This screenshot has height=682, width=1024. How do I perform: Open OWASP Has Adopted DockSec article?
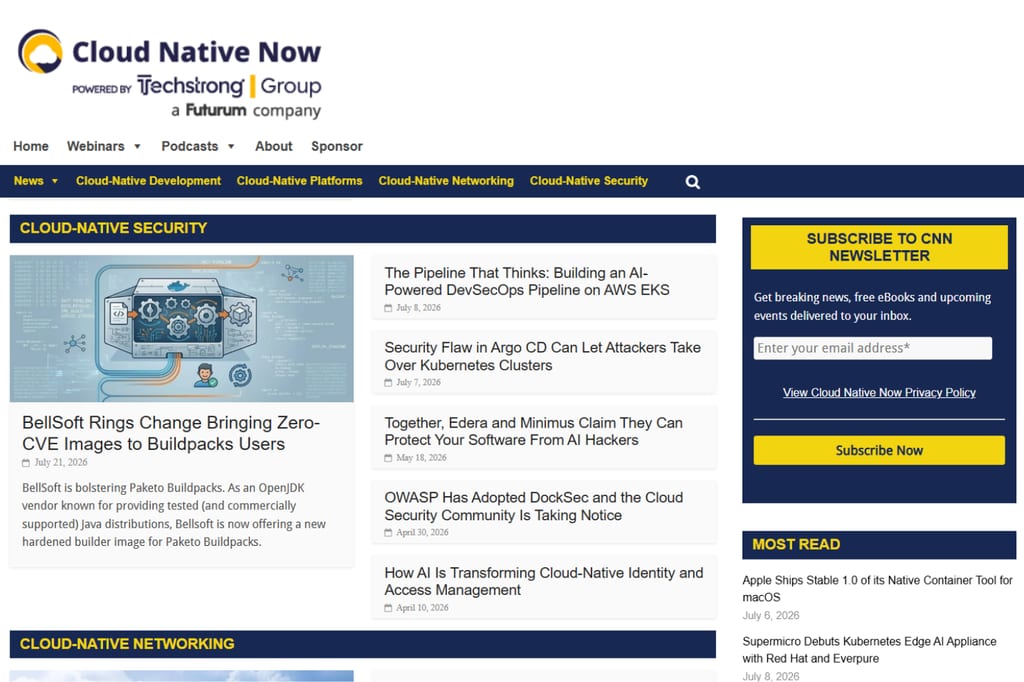click(534, 506)
